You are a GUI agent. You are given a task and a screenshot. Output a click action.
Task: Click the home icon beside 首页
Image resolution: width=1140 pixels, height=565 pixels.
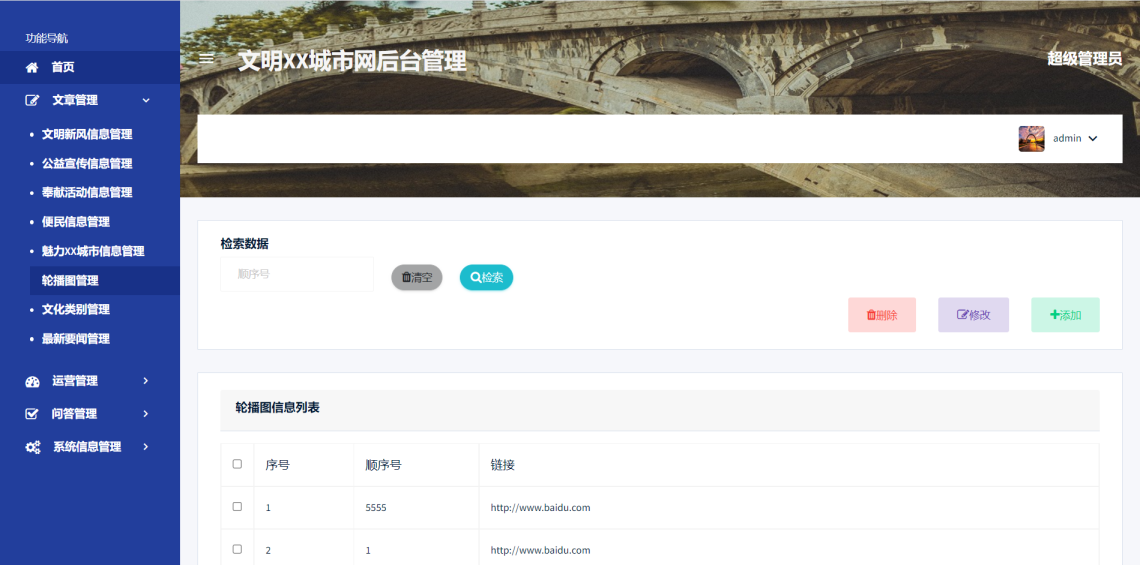tap(32, 68)
